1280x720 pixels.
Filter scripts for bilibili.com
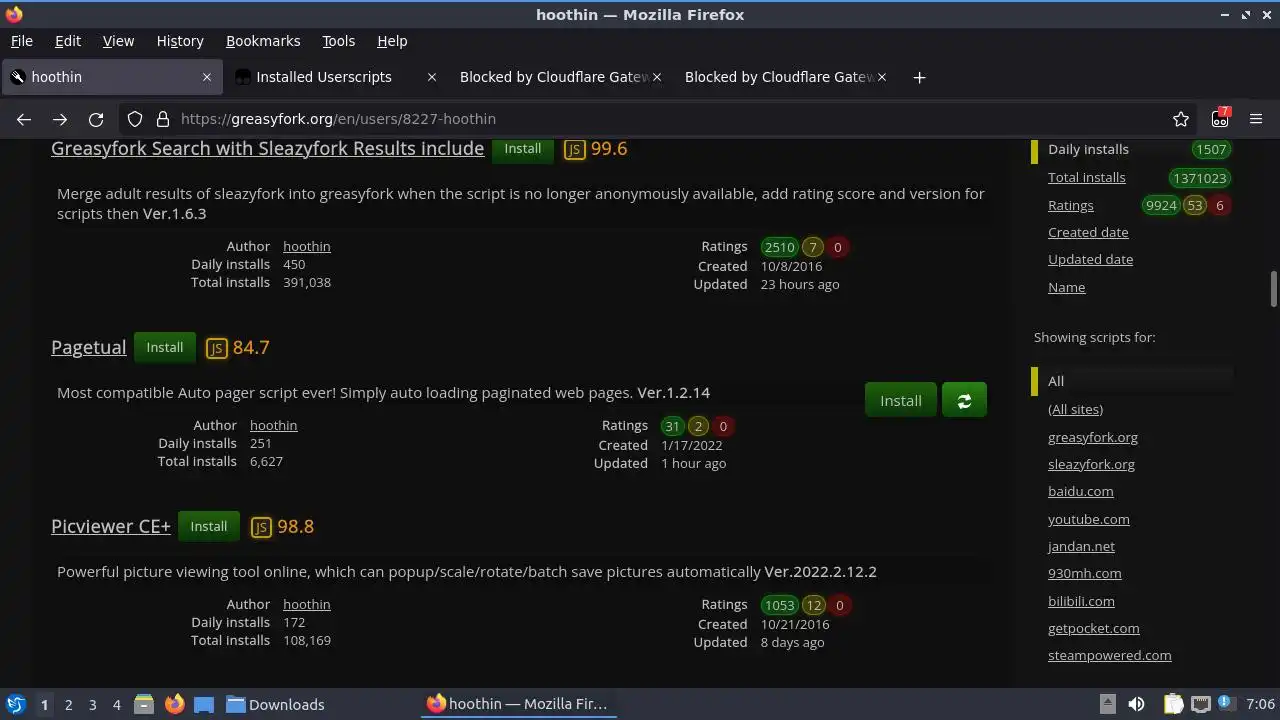[1081, 601]
